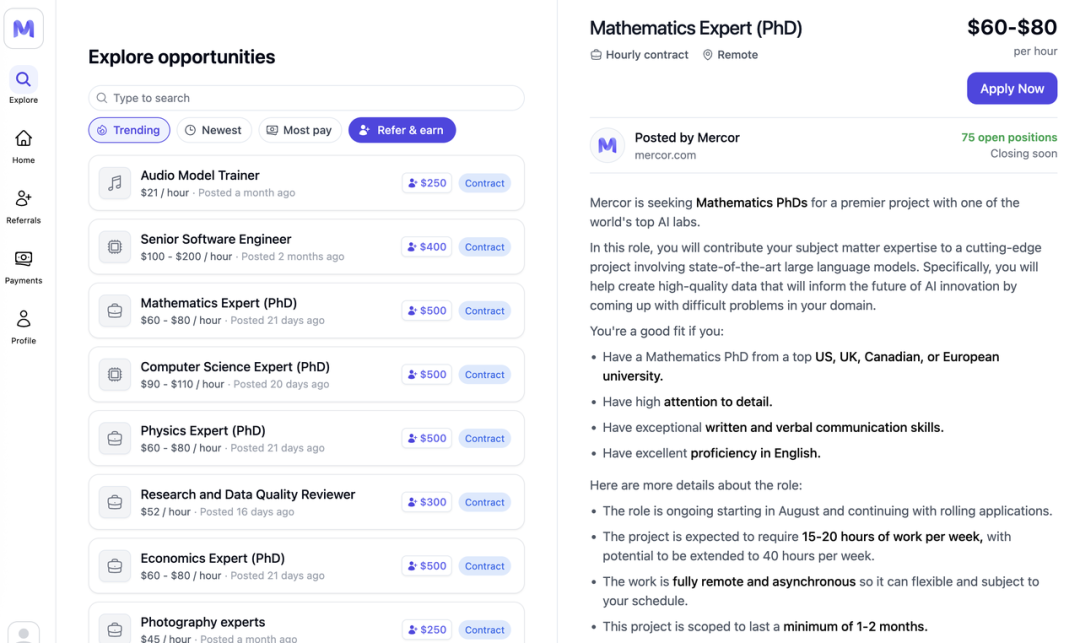
Task: Click the $500 referral badge for Physics Expert
Action: 426,438
